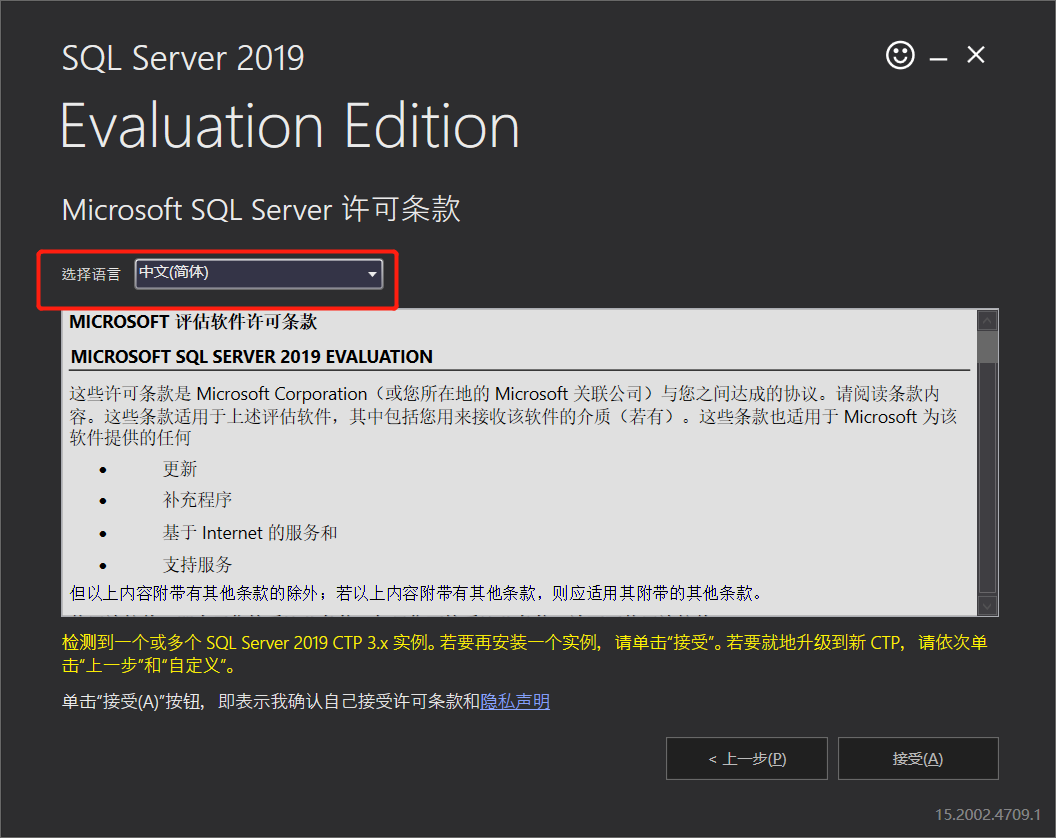
Task: Click the heading MICROSOFT 评估软件许可条款
Action: [x=193, y=322]
